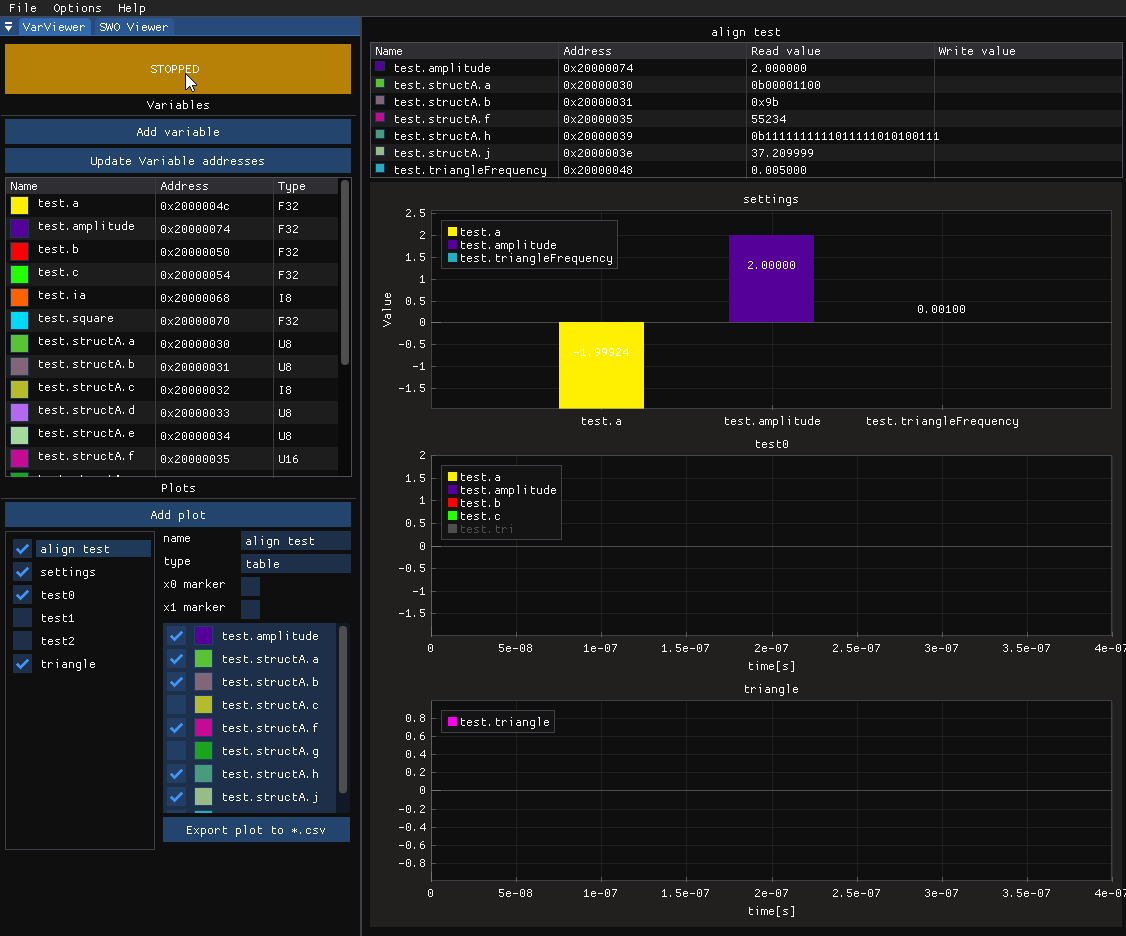Open the Options menu
Viewport: 1126px width, 936px height.
(x=77, y=8)
